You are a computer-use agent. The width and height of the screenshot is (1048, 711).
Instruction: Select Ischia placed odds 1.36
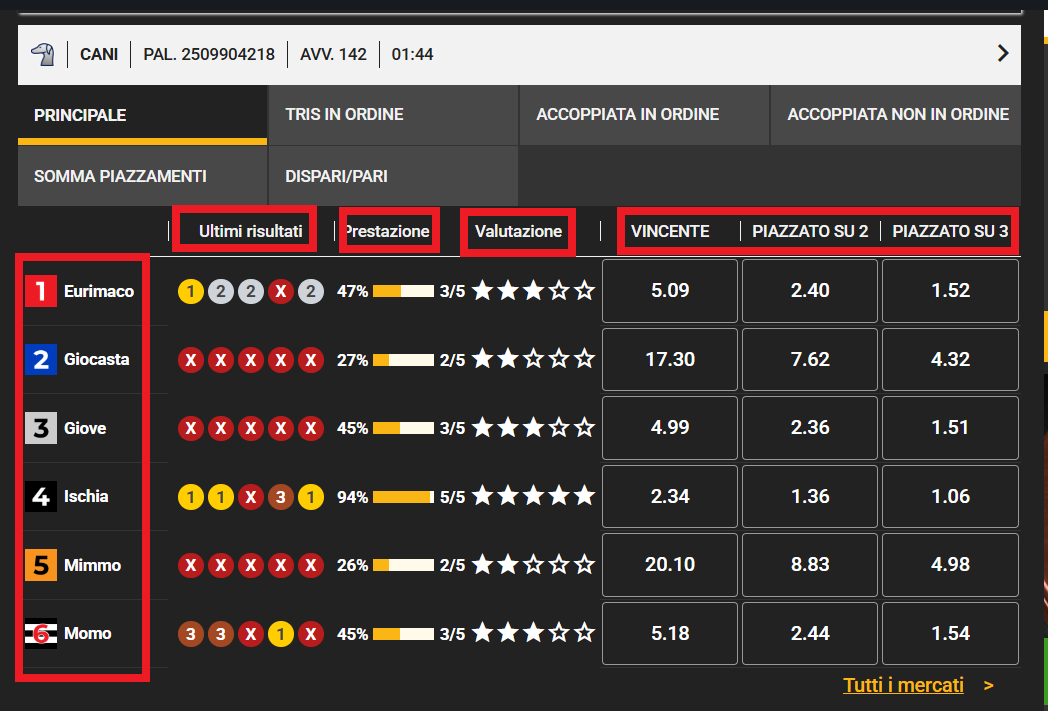[x=810, y=496]
